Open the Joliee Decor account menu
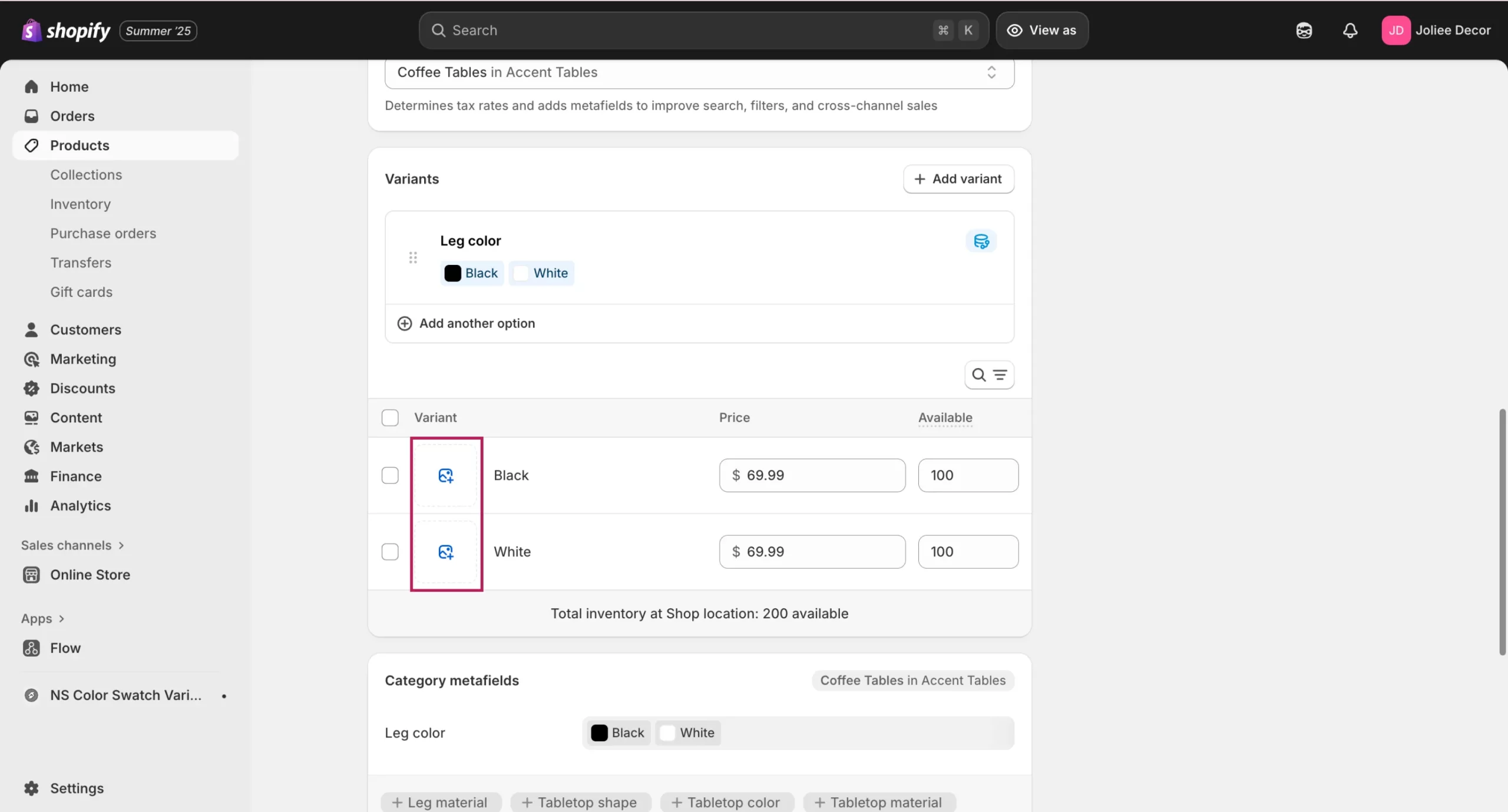 tap(1436, 30)
